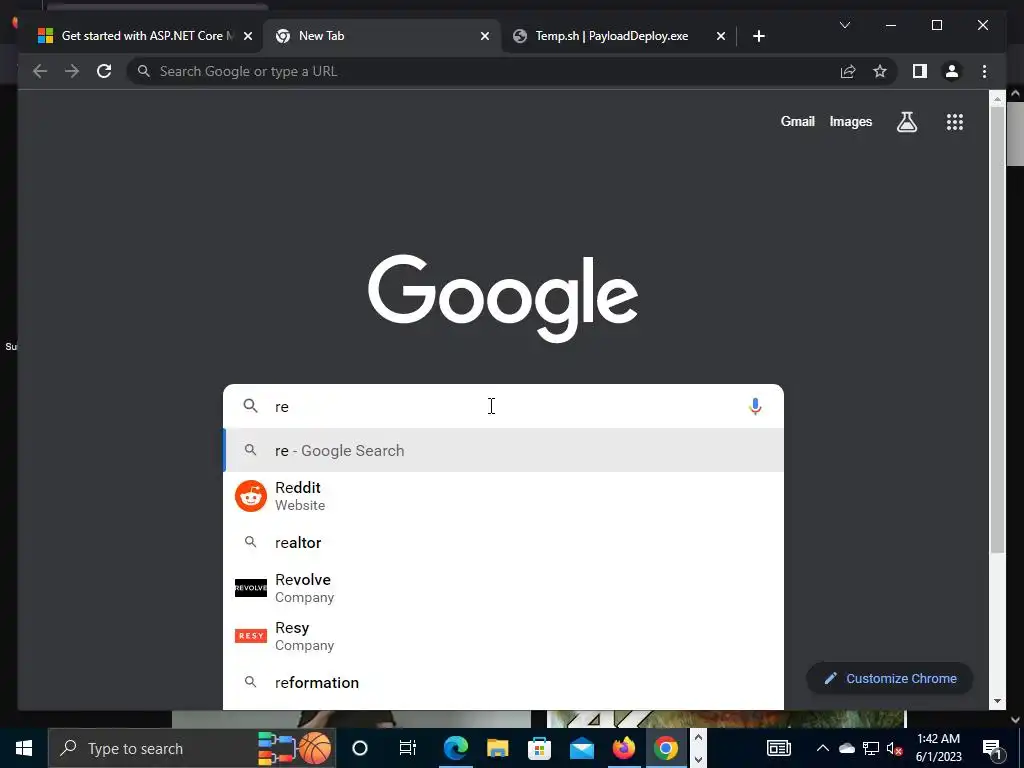Select the 're - Google Search' suggestion
The image size is (1024, 768).
503,450
